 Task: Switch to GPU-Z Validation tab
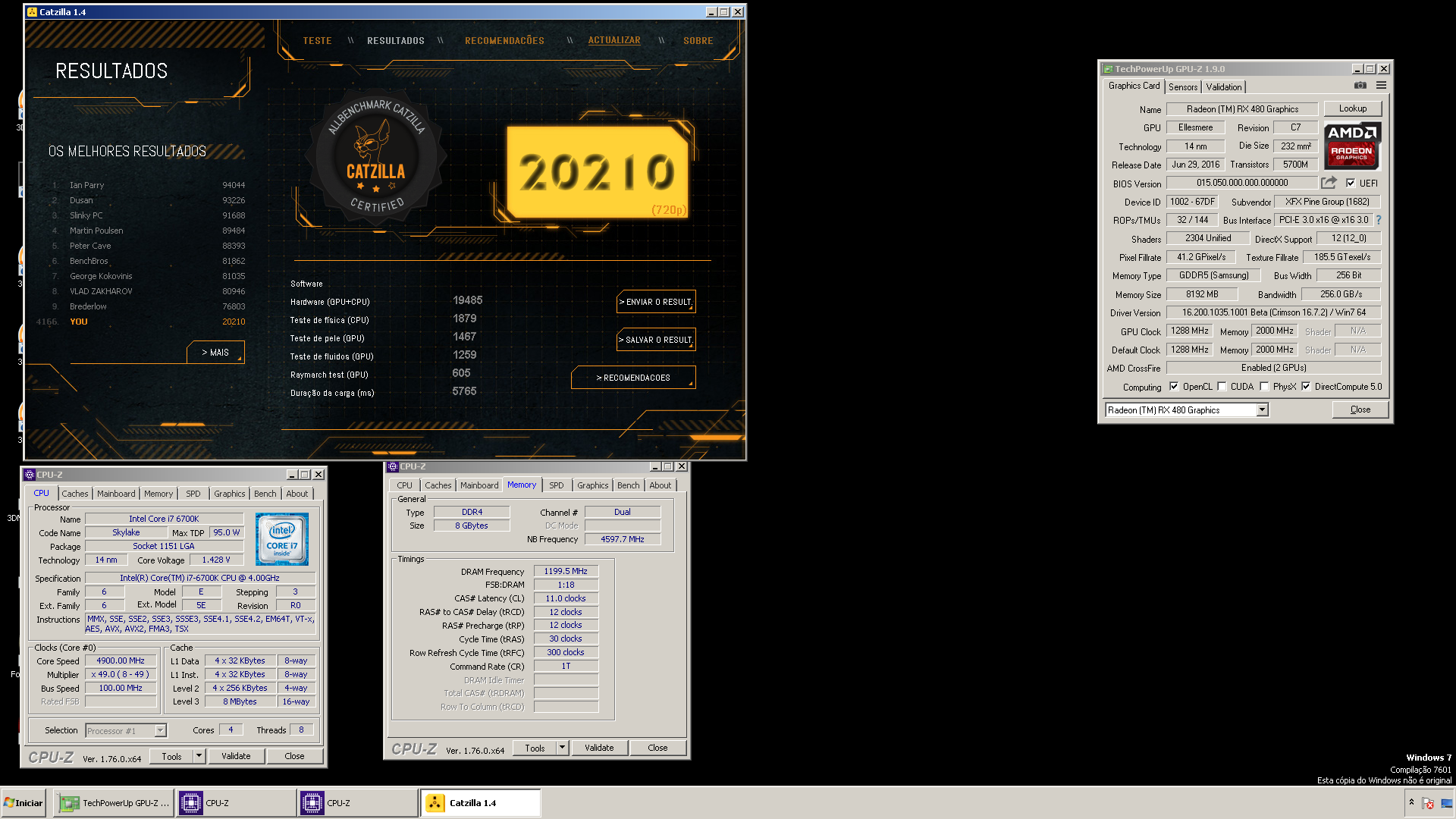(1224, 87)
